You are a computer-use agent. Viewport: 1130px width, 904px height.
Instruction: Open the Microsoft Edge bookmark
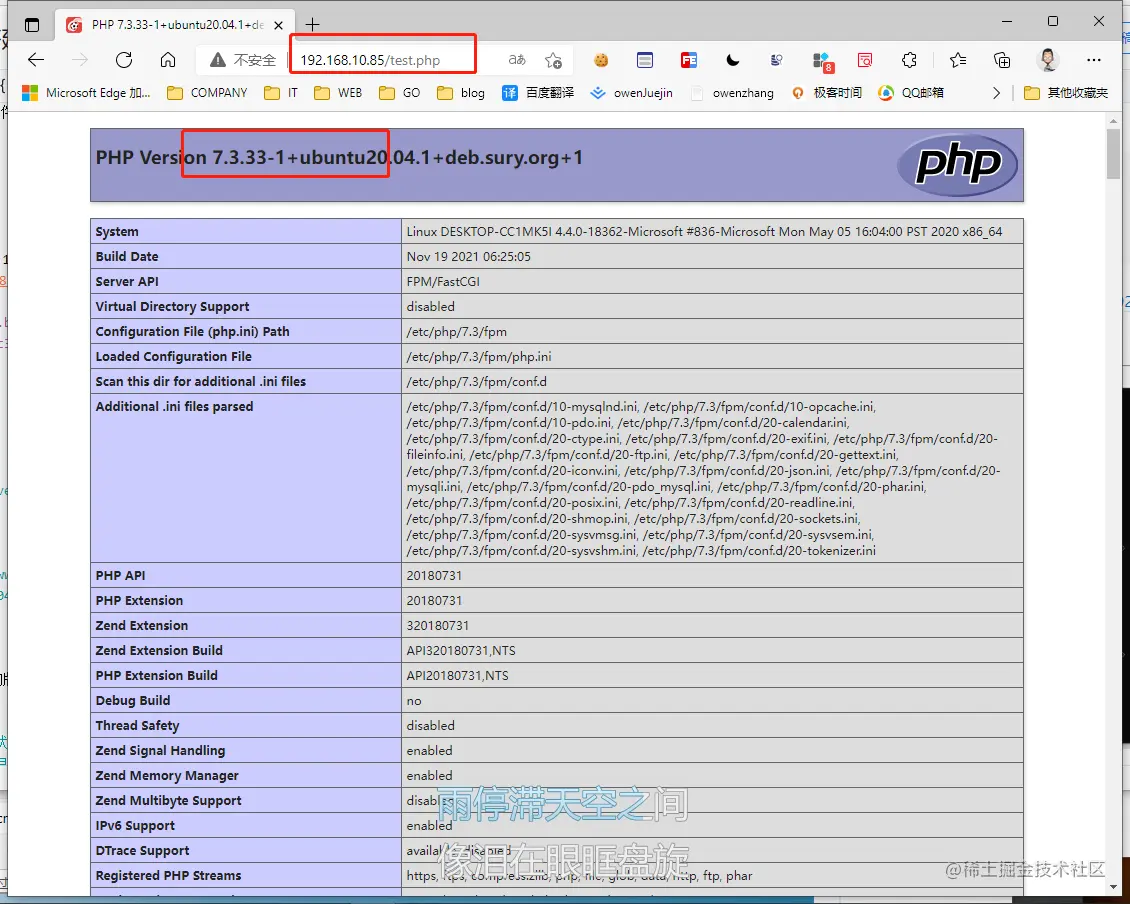tap(86, 93)
